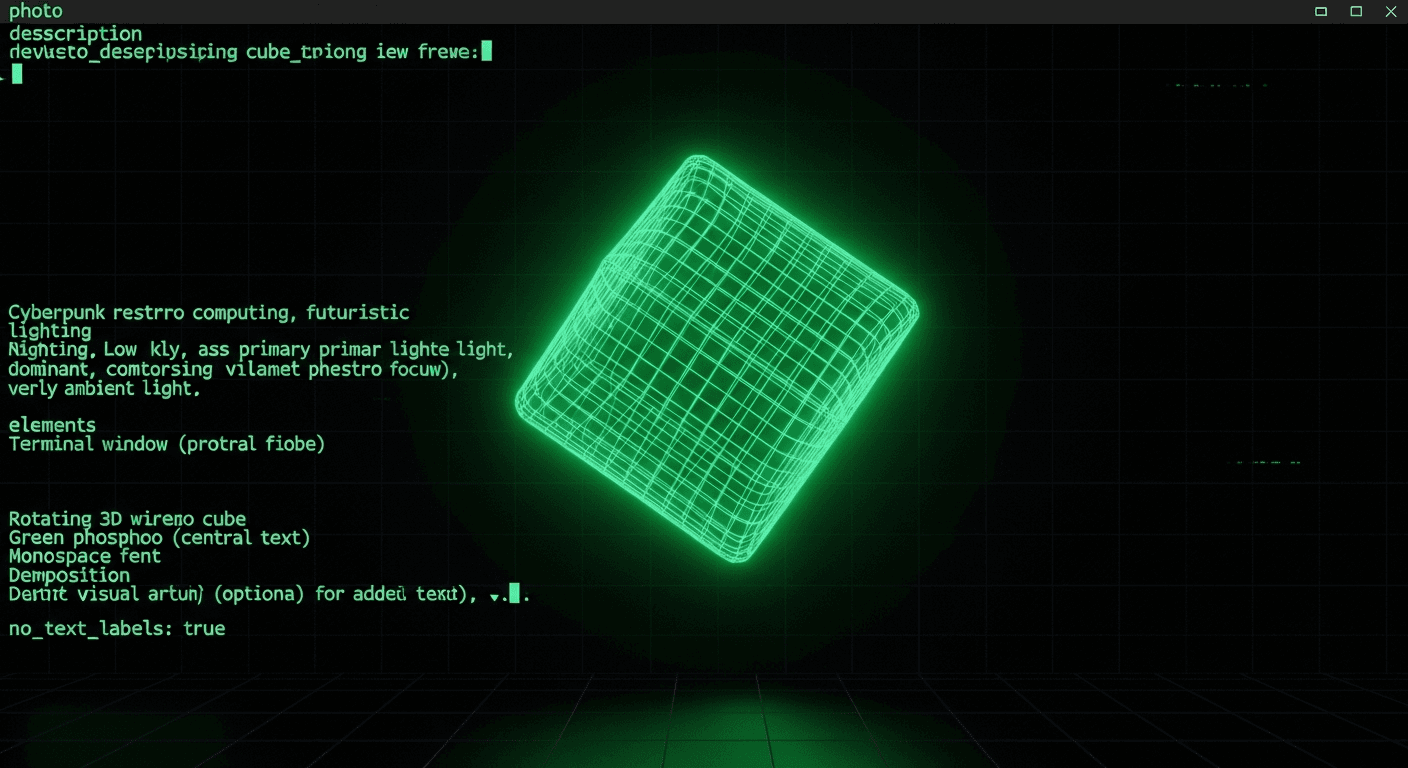Select the 'Demposition' line
1408x768 pixels.
[69, 575]
